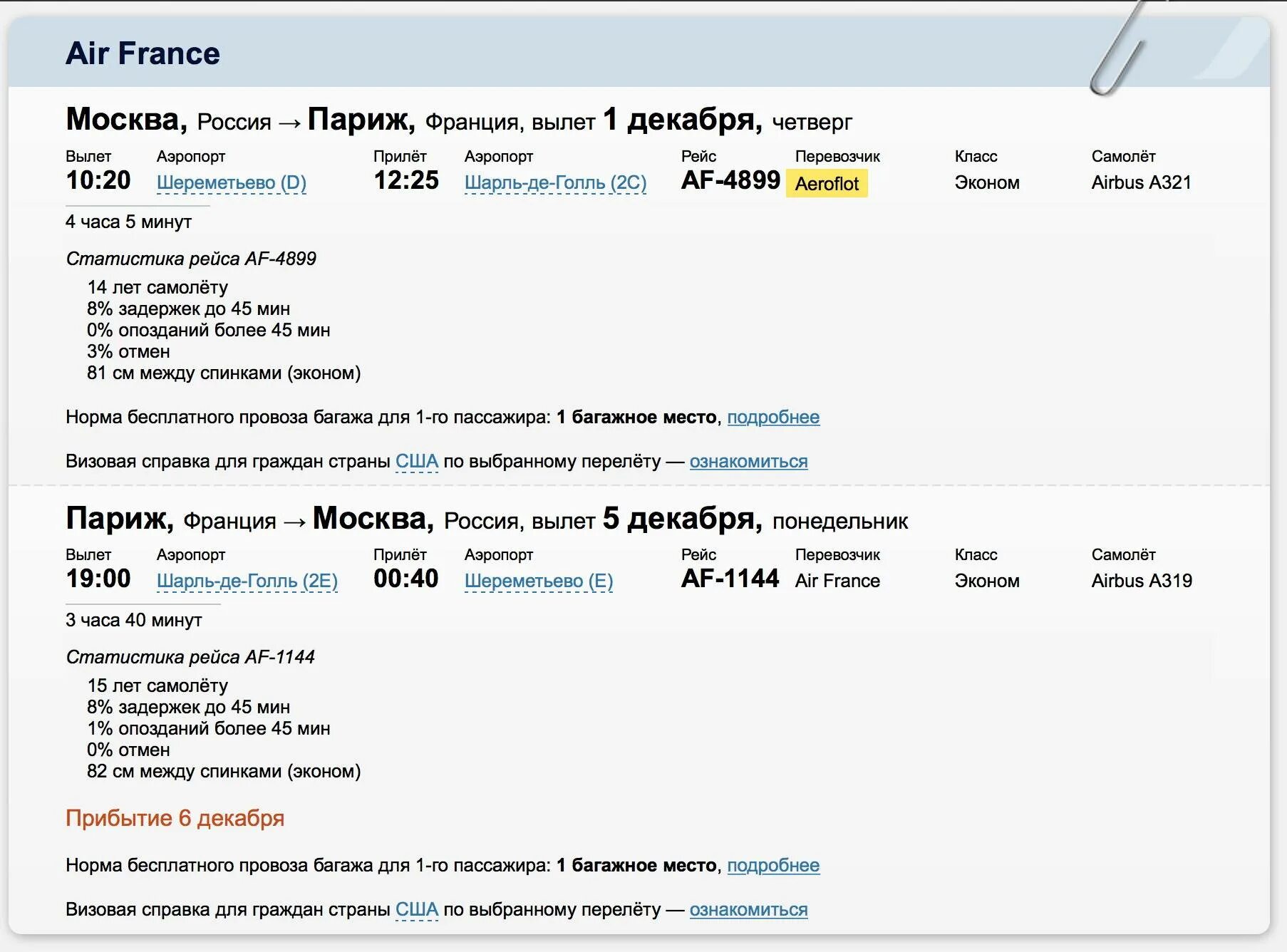Click aircraft Airbus A321
Viewport: 1287px width, 952px height.
[x=1142, y=183]
